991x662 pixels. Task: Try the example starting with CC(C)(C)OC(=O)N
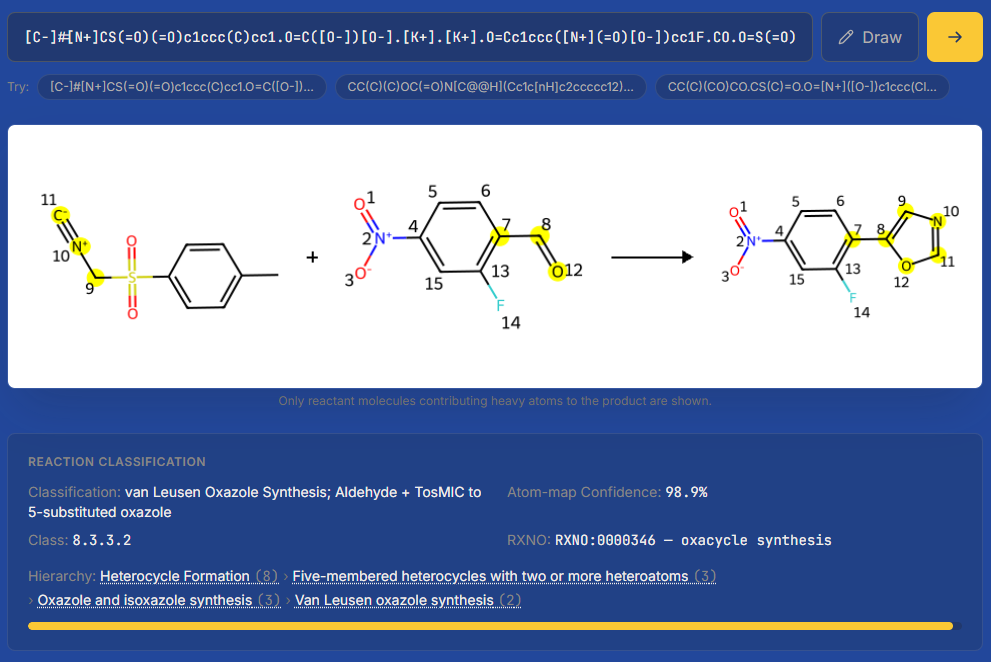click(x=490, y=87)
